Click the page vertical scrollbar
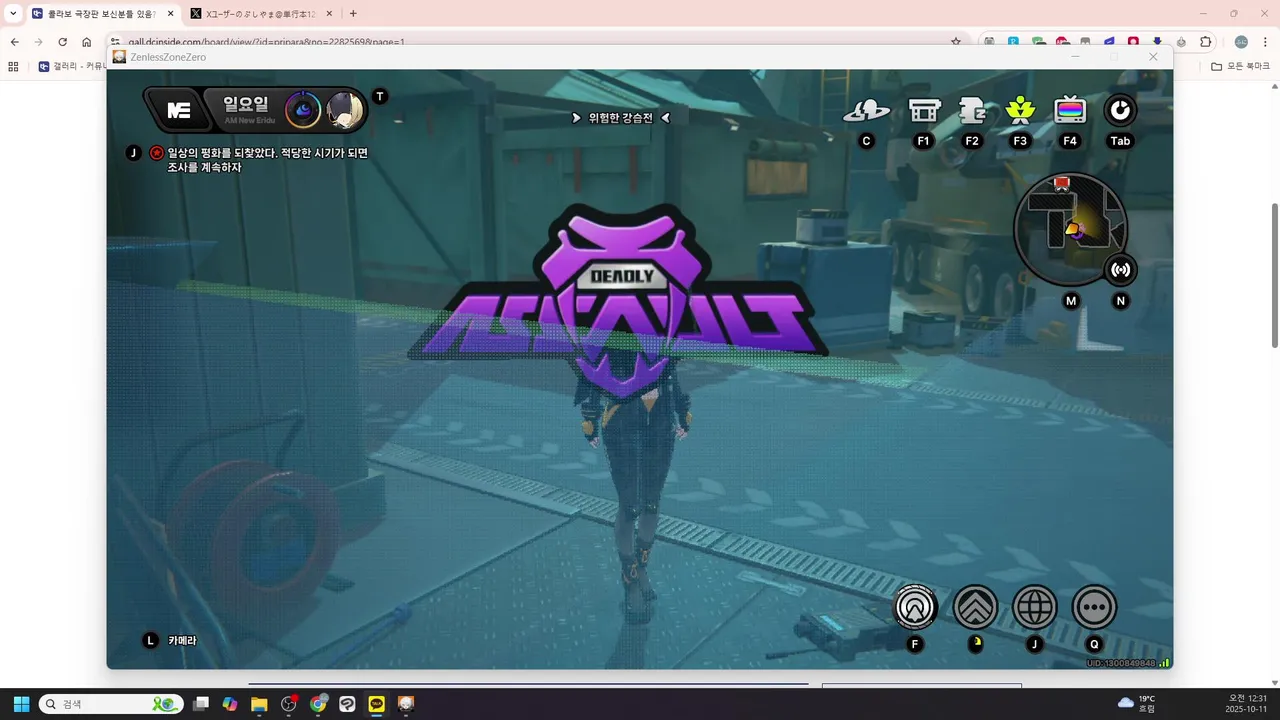Image resolution: width=1280 pixels, height=720 pixels. (1274, 275)
